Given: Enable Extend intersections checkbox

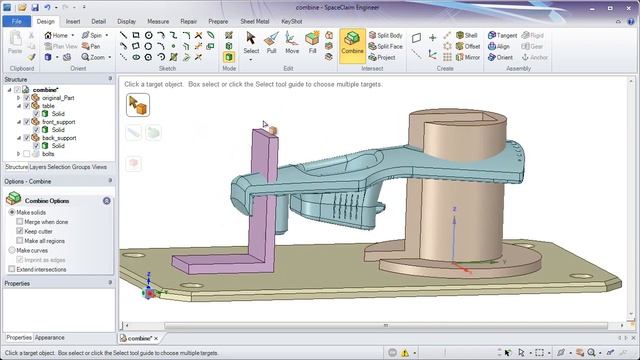Looking at the screenshot, I should pyautogui.click(x=12, y=269).
